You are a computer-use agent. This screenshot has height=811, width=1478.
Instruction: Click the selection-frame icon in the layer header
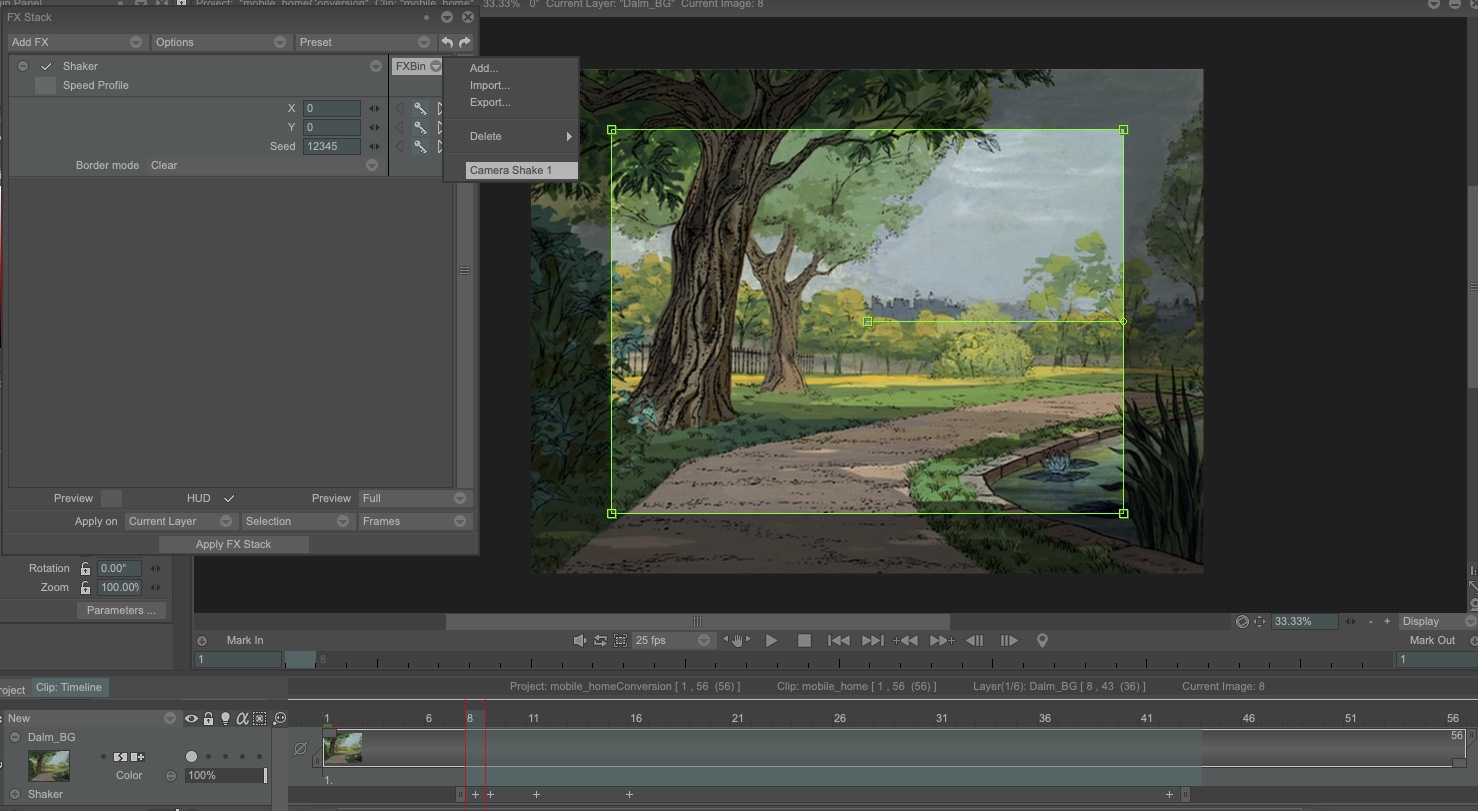point(260,718)
